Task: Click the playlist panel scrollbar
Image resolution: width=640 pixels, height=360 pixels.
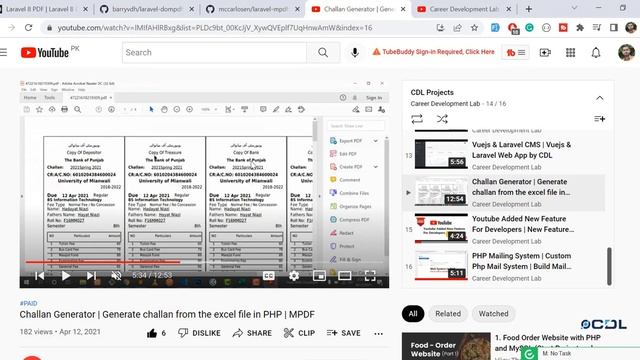Action: point(609,266)
